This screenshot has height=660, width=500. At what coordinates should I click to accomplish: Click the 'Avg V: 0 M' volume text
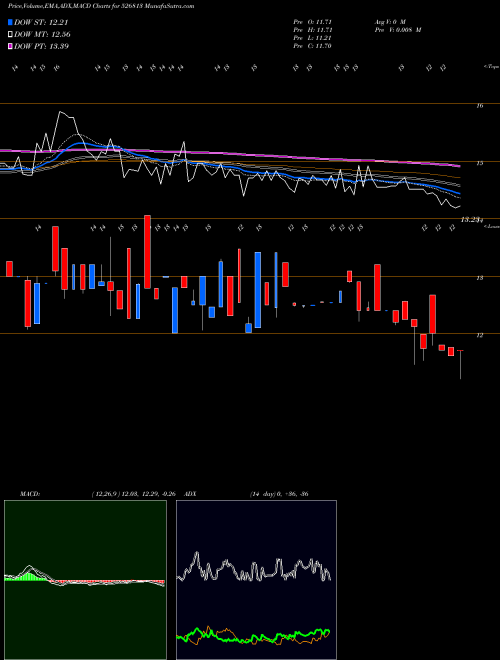point(390,22)
